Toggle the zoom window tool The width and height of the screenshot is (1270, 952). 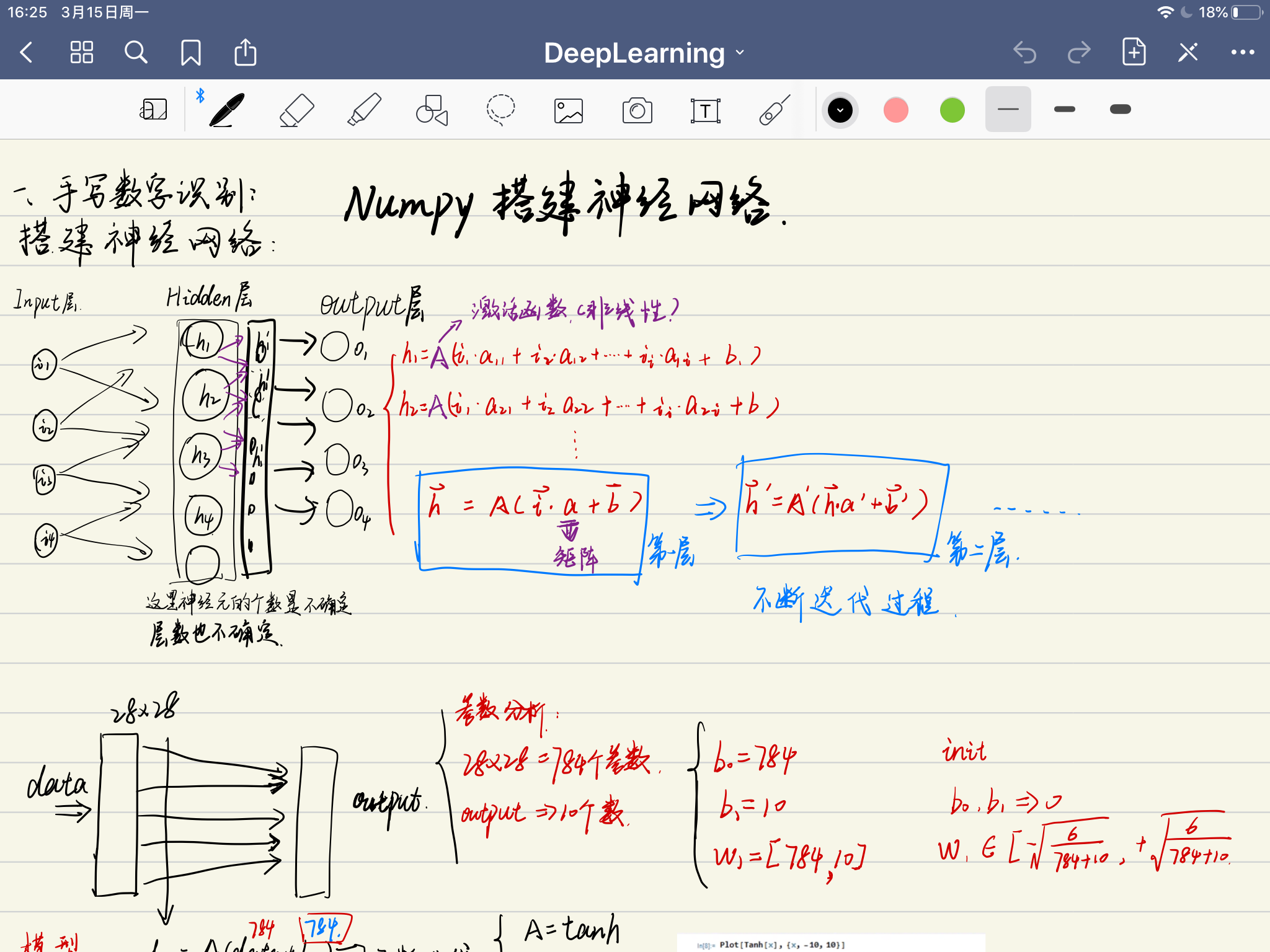pos(153,110)
